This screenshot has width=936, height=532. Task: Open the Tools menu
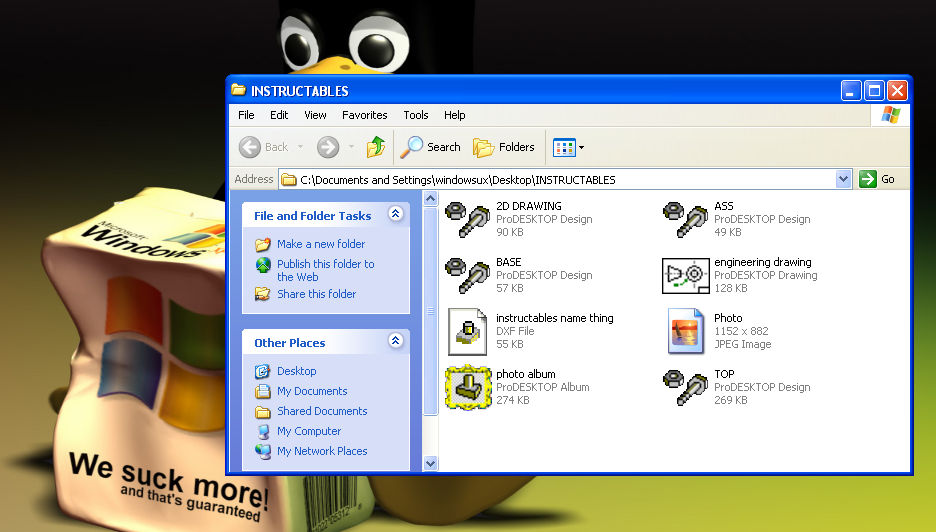(x=415, y=115)
